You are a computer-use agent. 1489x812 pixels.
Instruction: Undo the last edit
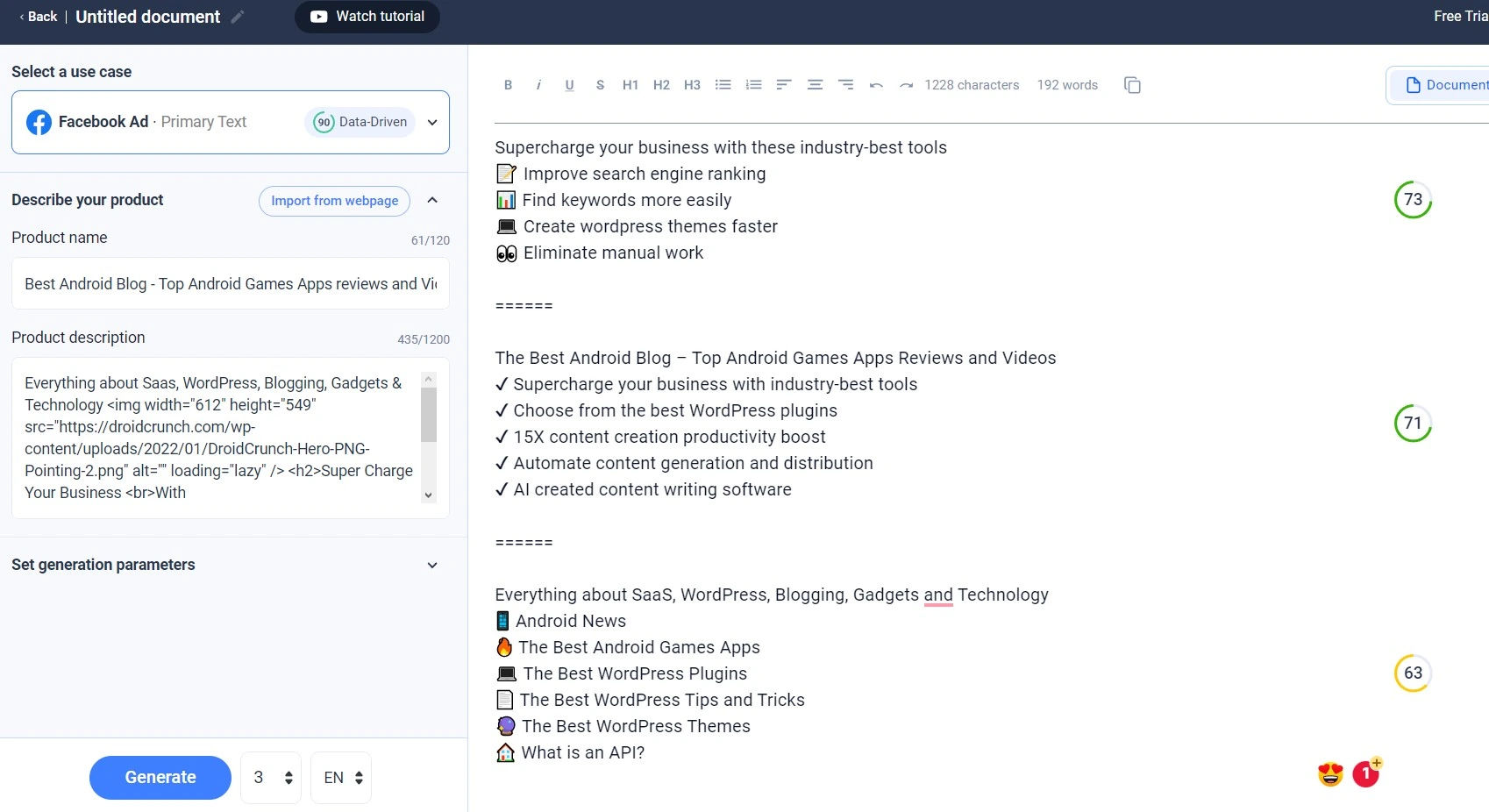coord(876,85)
